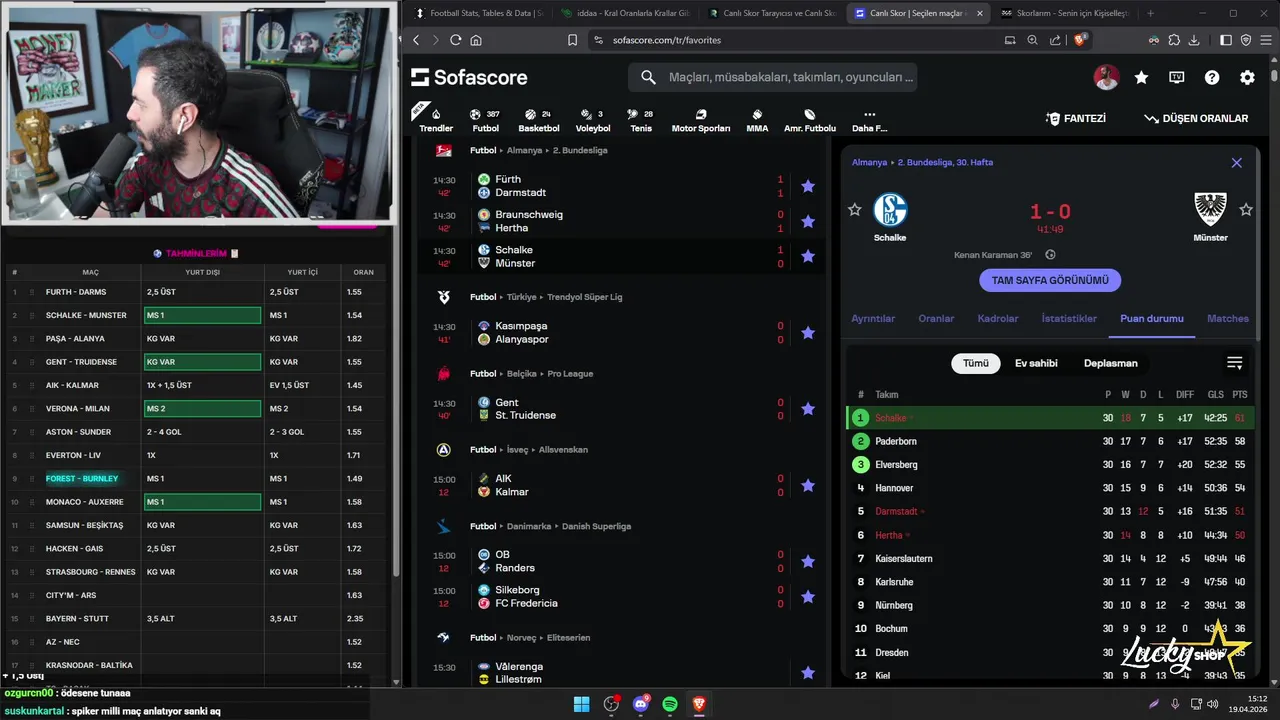Toggle favorite star for AIK - Kalmar
Viewport: 1280px width, 720px height.
[808, 485]
